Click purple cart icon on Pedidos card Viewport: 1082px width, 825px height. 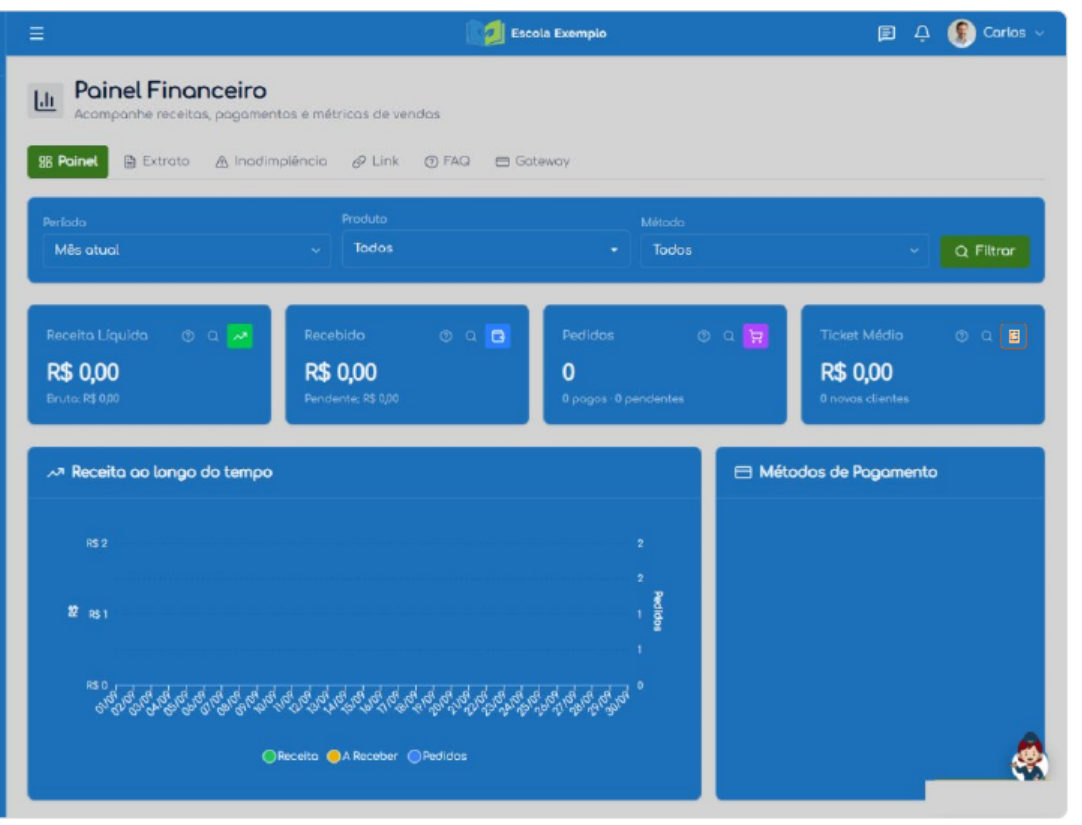coord(756,336)
